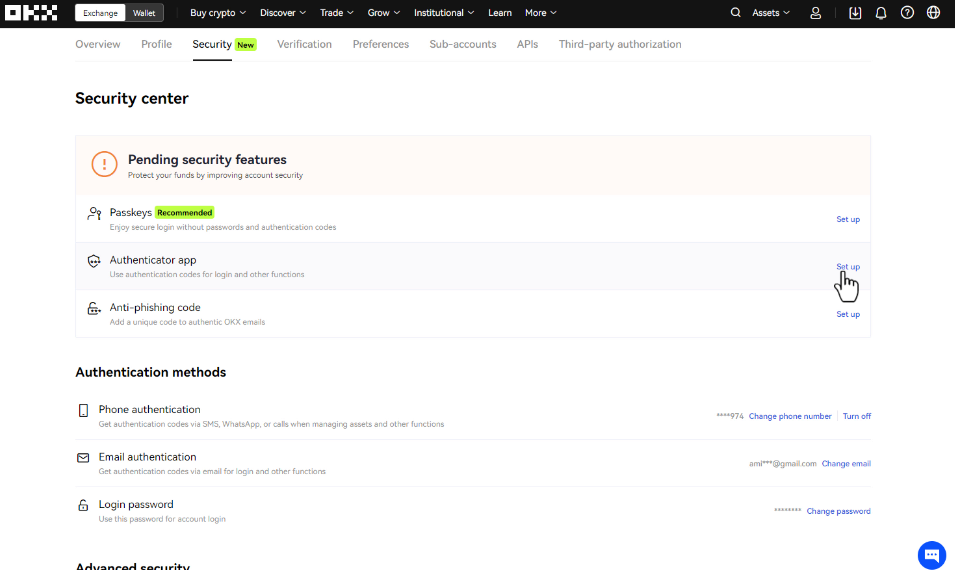Open the help question mark icon
Screen dimensions: 955x570
(x=907, y=12)
